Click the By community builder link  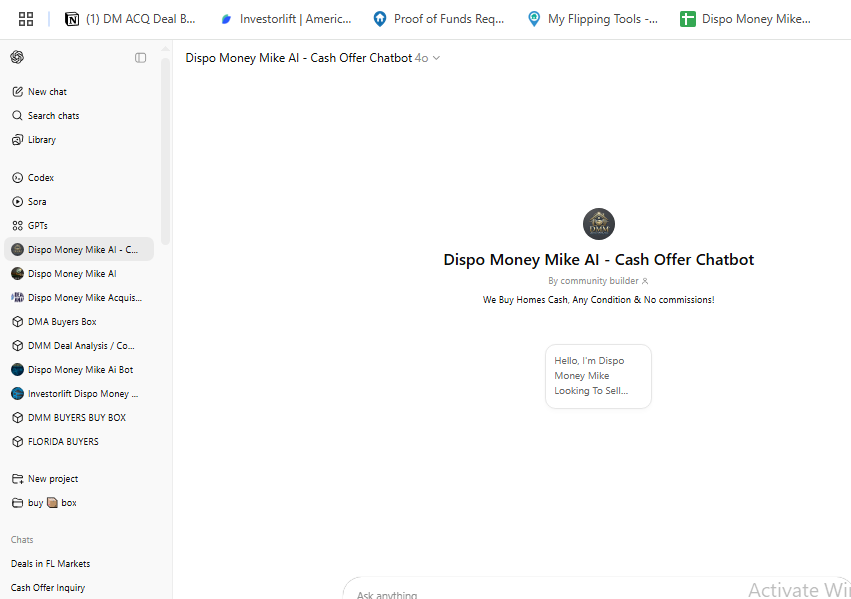click(598, 281)
